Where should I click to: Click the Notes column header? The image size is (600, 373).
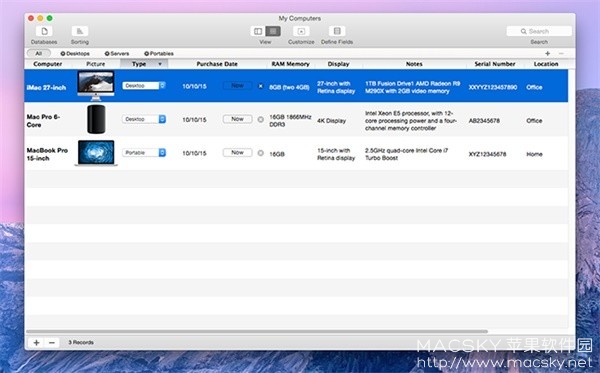point(414,64)
